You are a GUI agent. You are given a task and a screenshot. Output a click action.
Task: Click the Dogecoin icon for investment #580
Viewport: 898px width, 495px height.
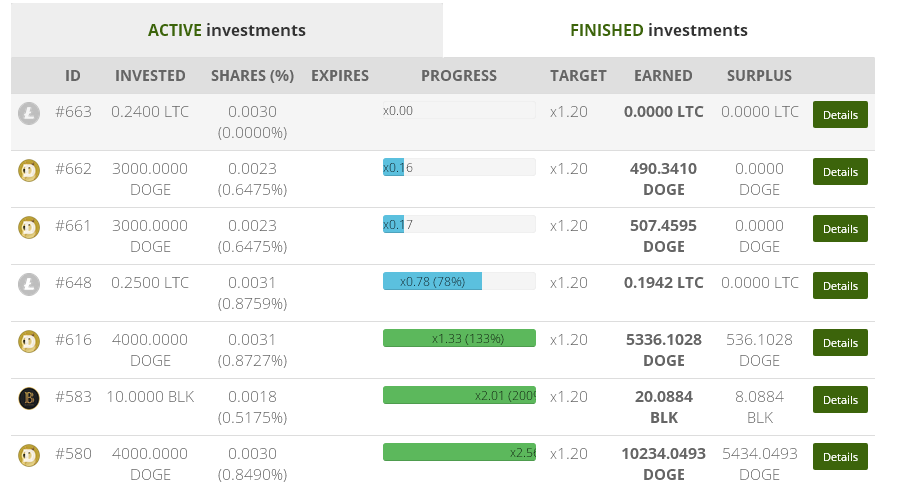(x=29, y=455)
